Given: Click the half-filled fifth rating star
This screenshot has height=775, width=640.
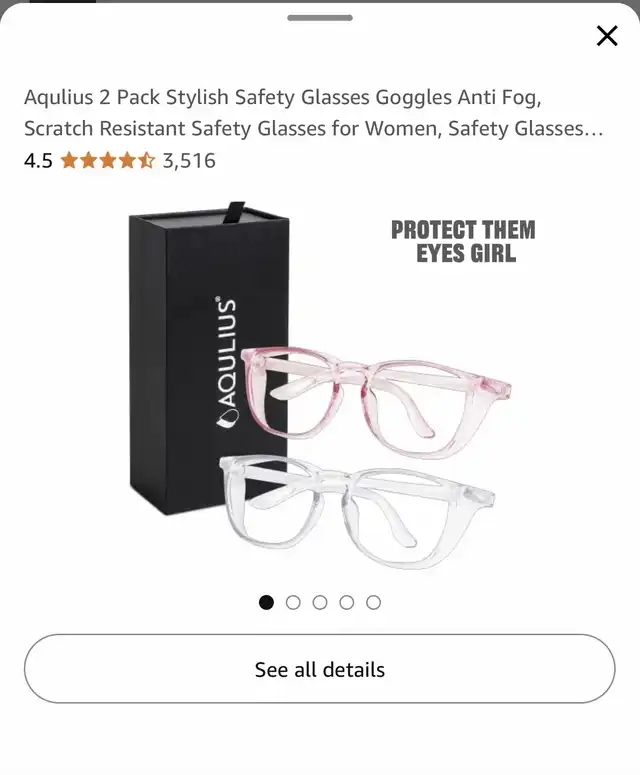Looking at the screenshot, I should (x=146, y=161).
